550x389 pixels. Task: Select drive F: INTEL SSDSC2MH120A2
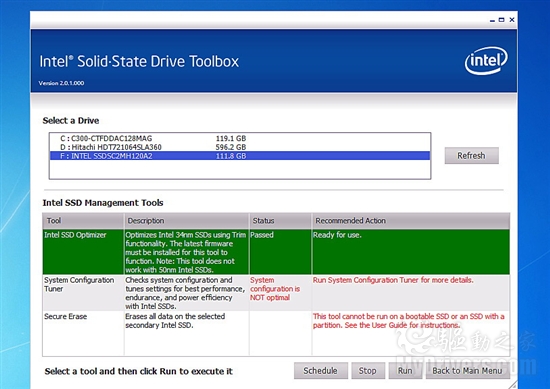240,156
